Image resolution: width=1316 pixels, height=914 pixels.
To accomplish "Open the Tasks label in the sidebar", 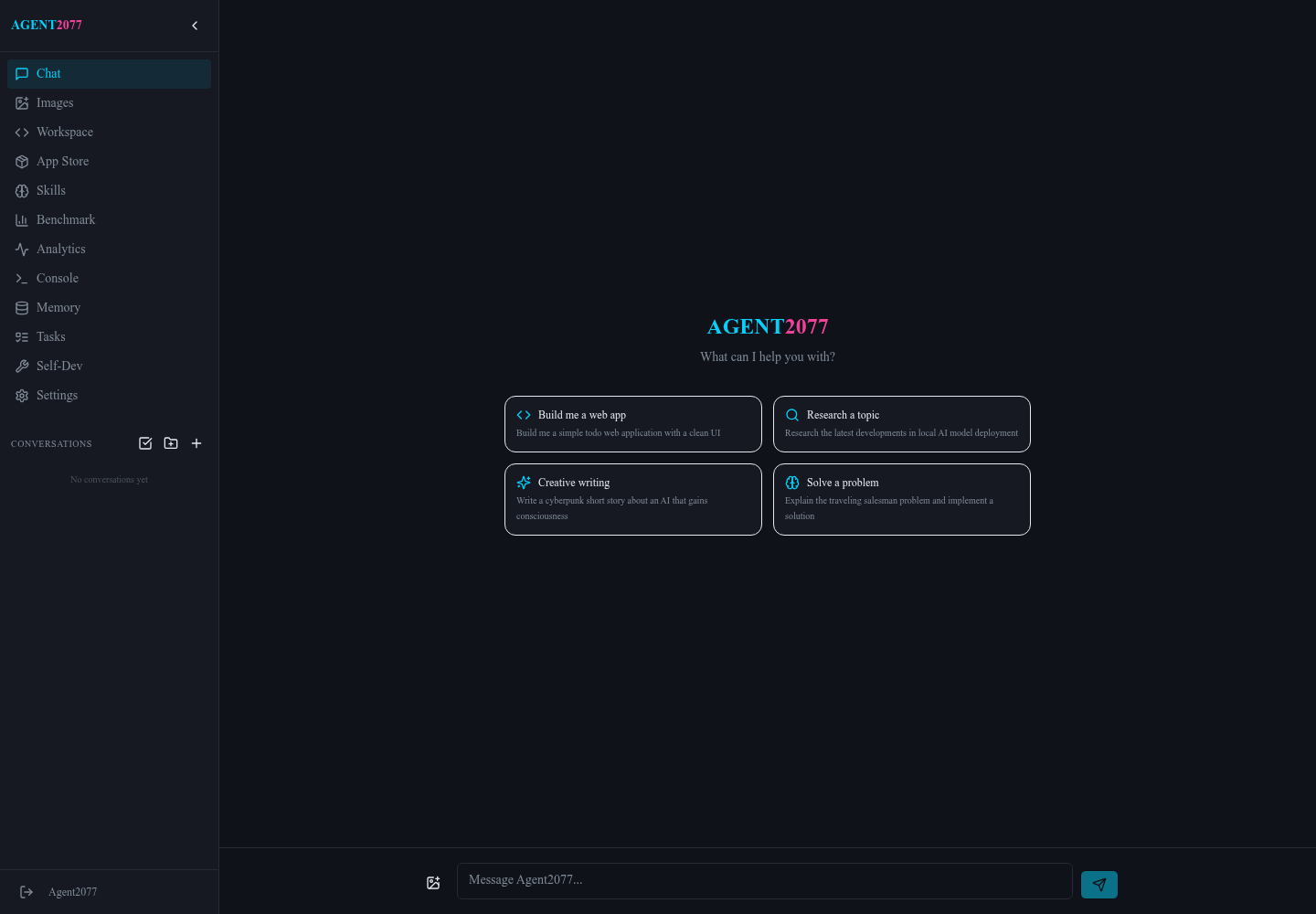I will pos(51,337).
